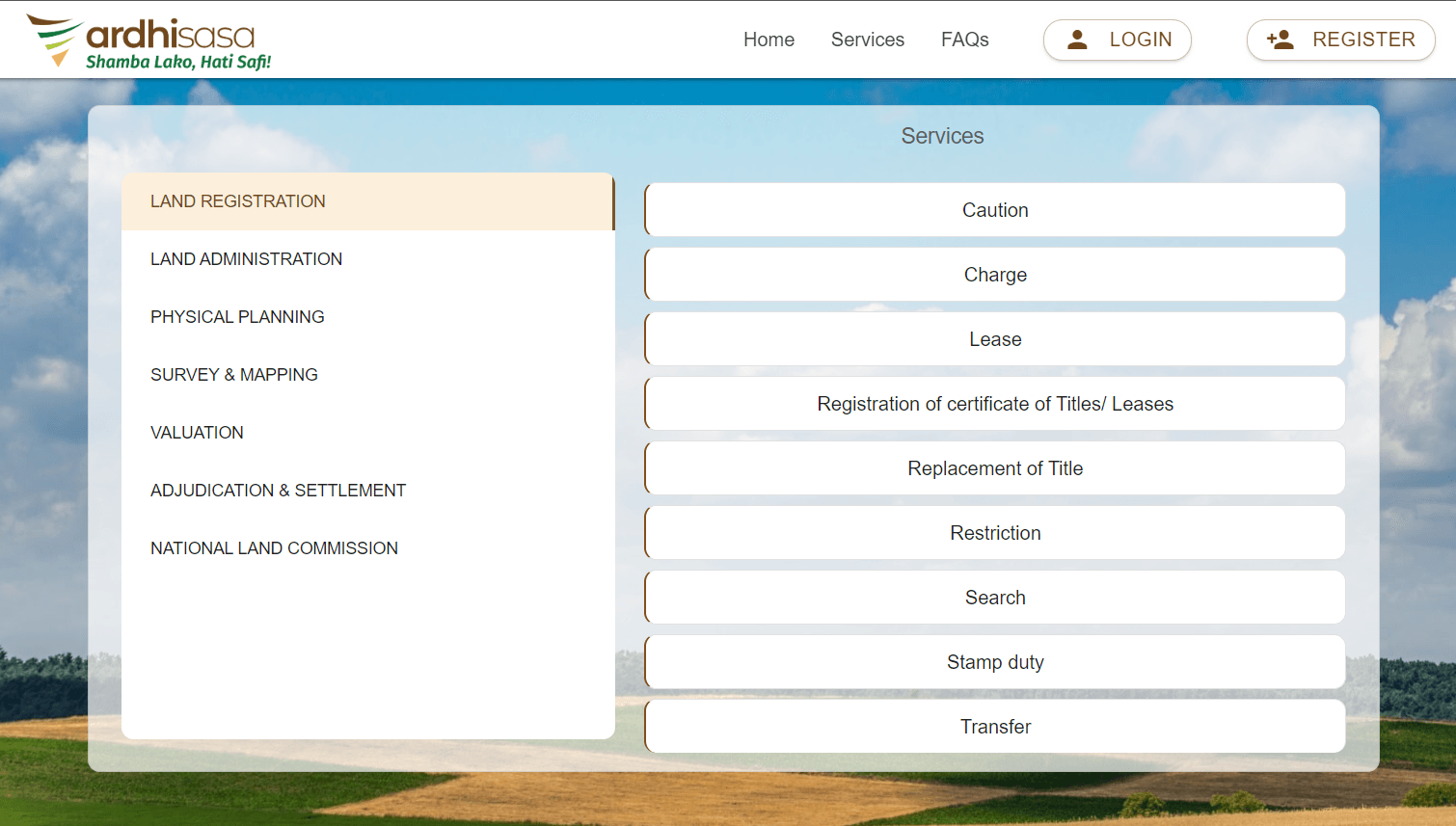Select Physical Planning category

tap(368, 317)
